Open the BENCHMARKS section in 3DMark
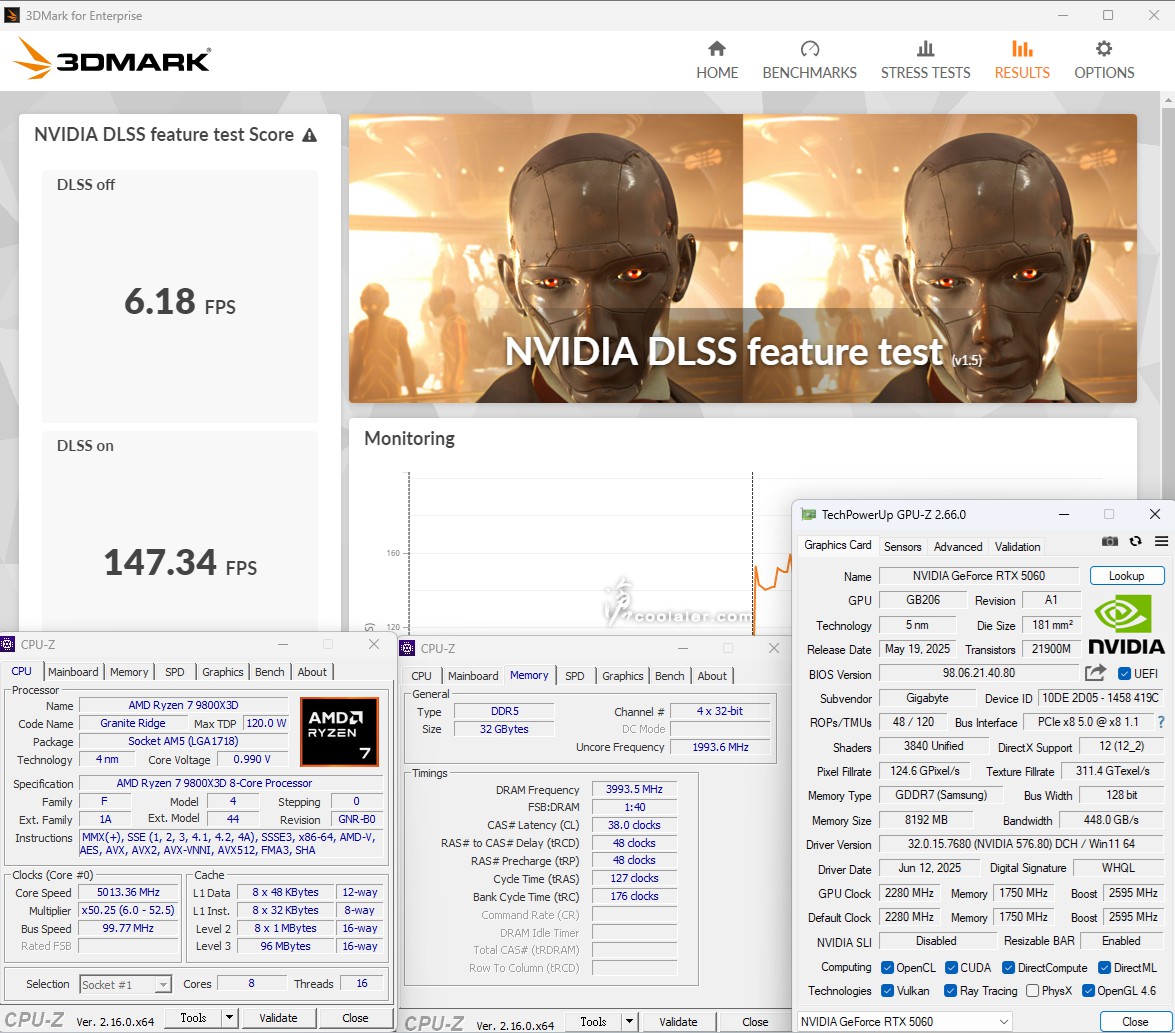Screen dimensions: 1175x1033 coord(809,60)
